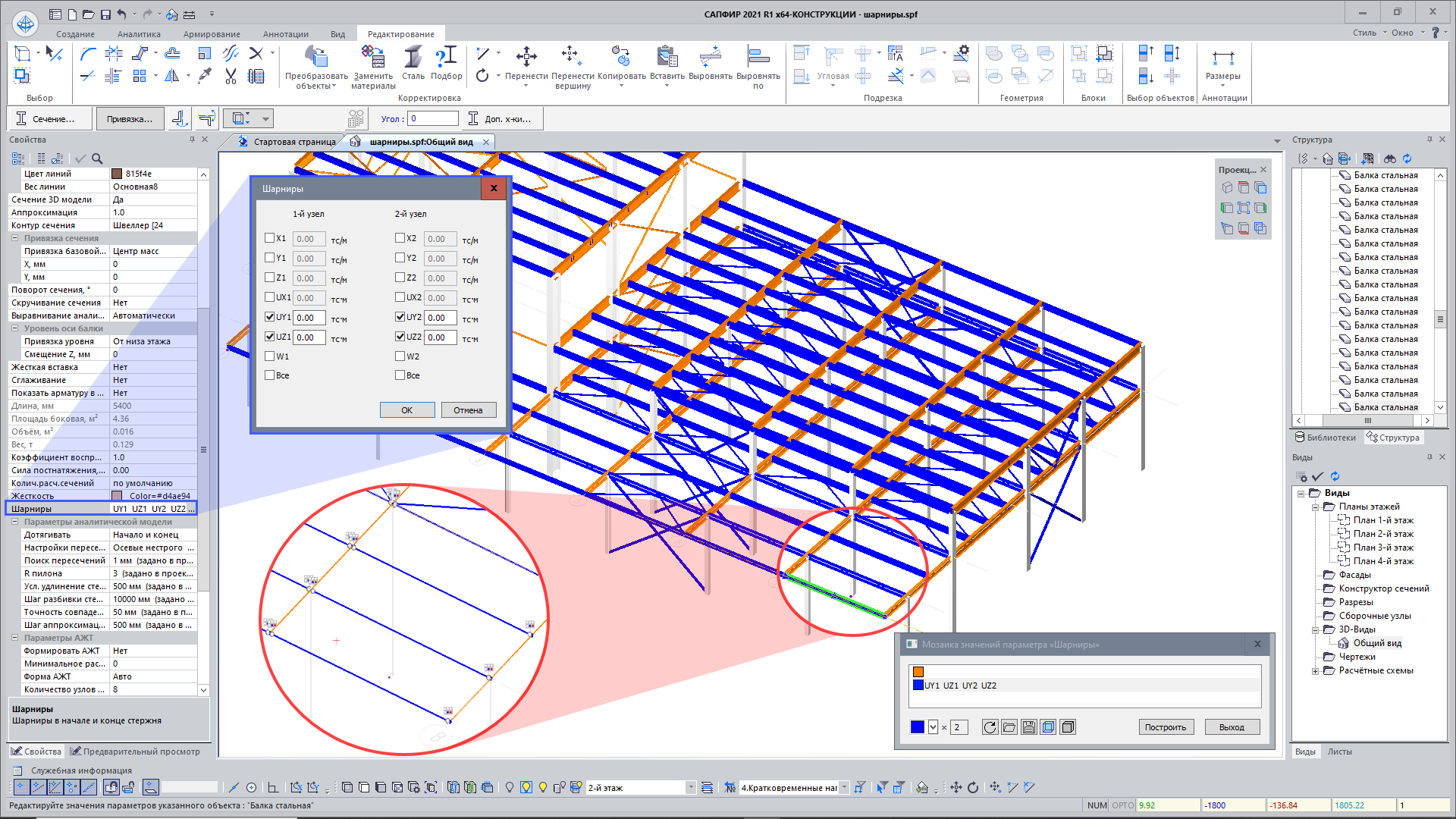Click the blue color swatch in the mosaic dialog
Image resolution: width=1456 pixels, height=819 pixels.
(918, 727)
